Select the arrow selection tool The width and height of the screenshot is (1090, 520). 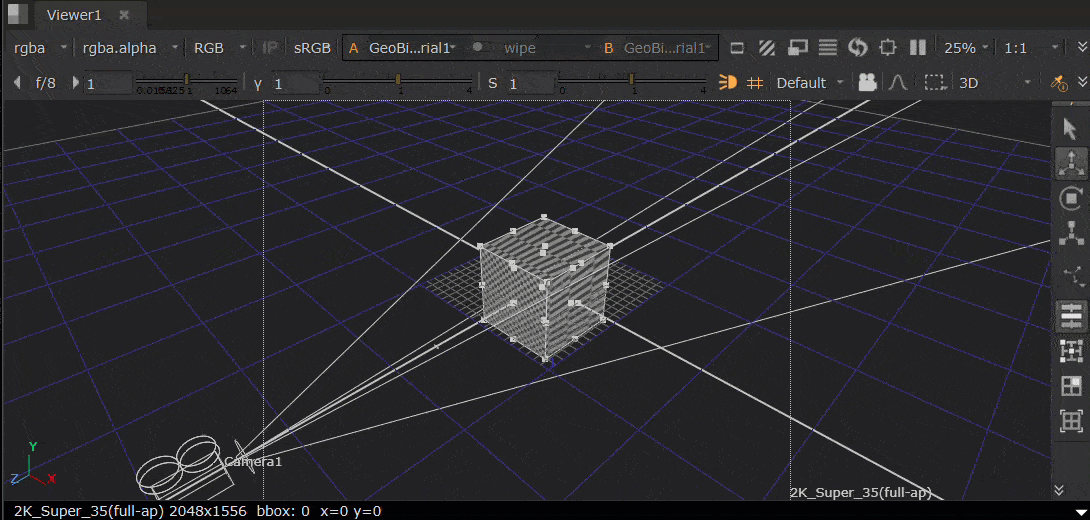click(1071, 128)
